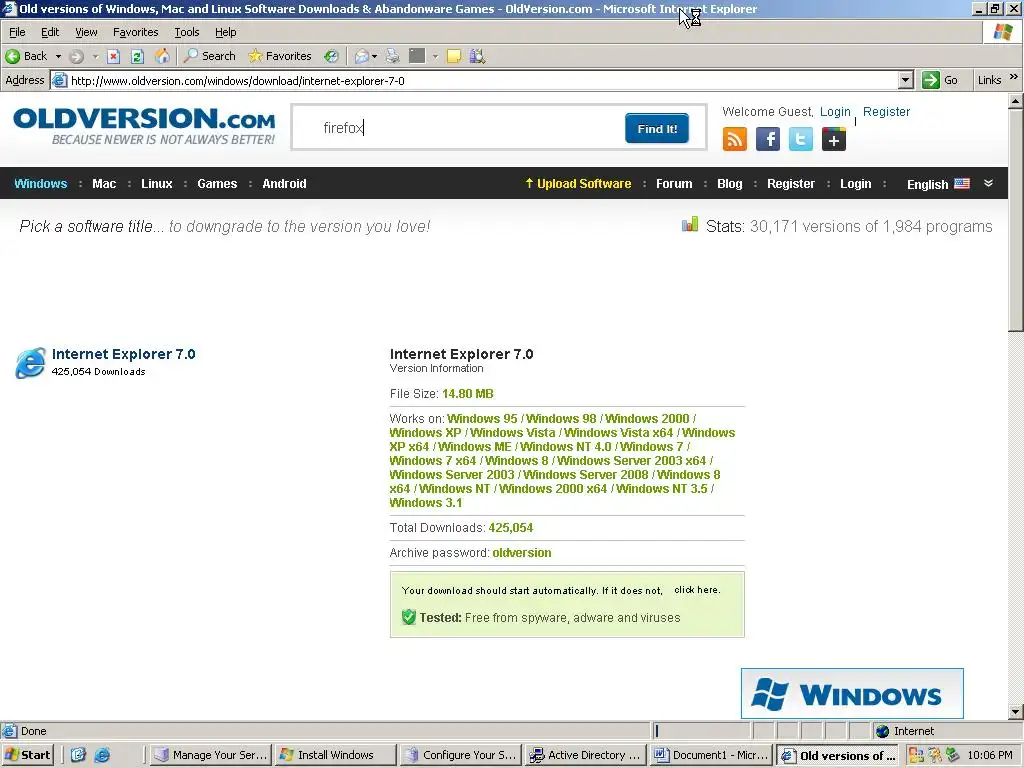Click the top Login link beside Welcome Guest
Image resolution: width=1024 pixels, height=768 pixels.
[835, 112]
